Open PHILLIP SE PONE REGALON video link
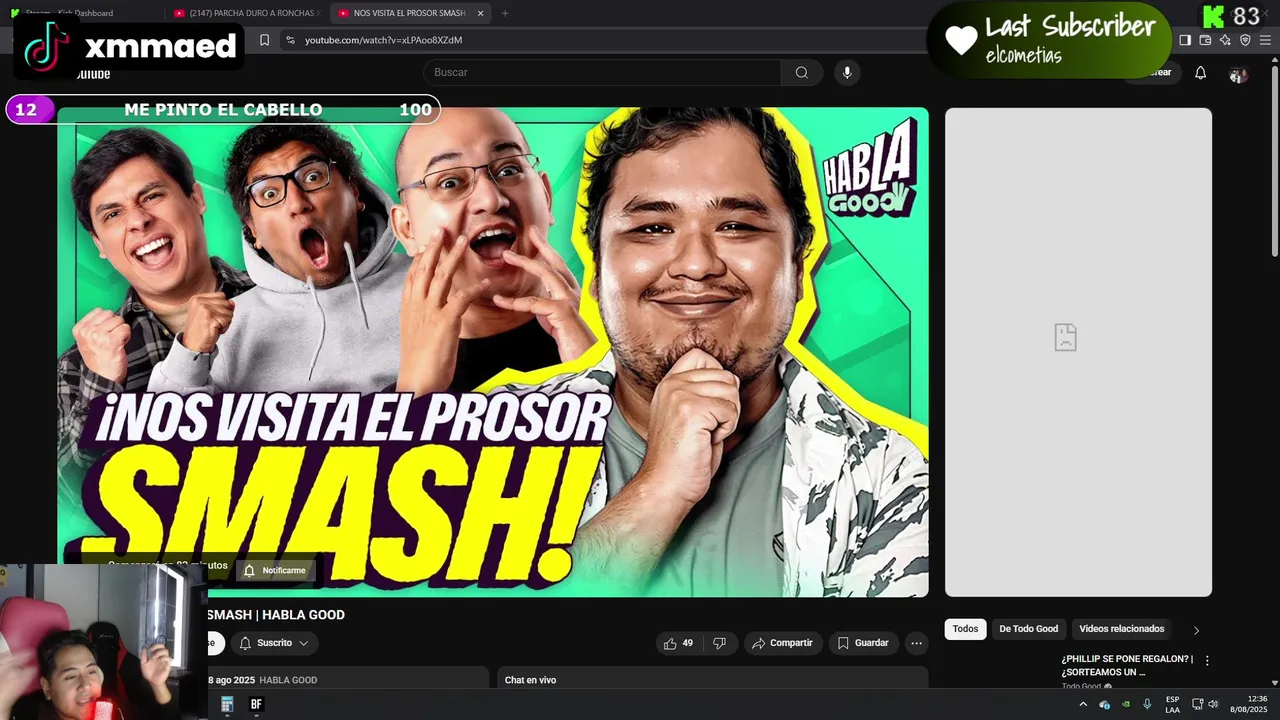The image size is (1280, 720). [x=1127, y=666]
